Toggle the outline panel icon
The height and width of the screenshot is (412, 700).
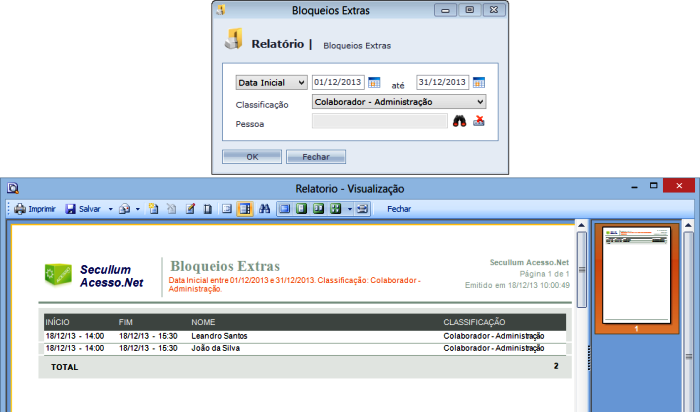pyautogui.click(x=227, y=209)
